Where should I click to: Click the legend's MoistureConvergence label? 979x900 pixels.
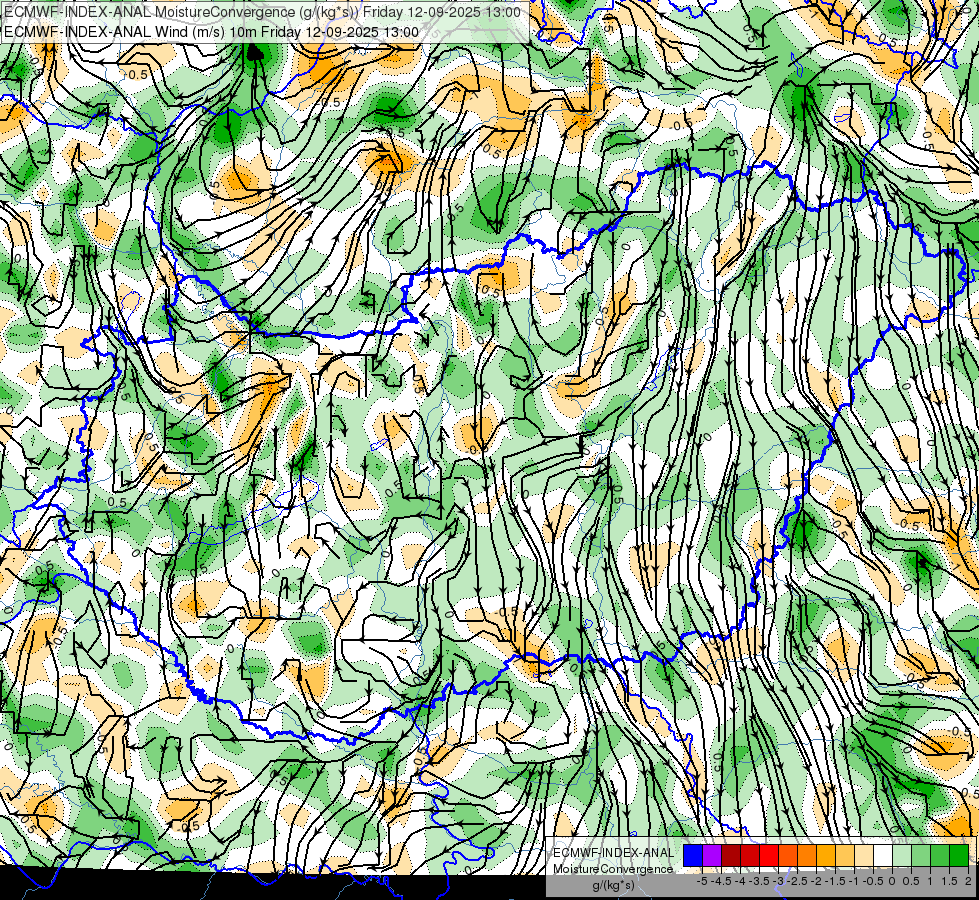point(613,869)
